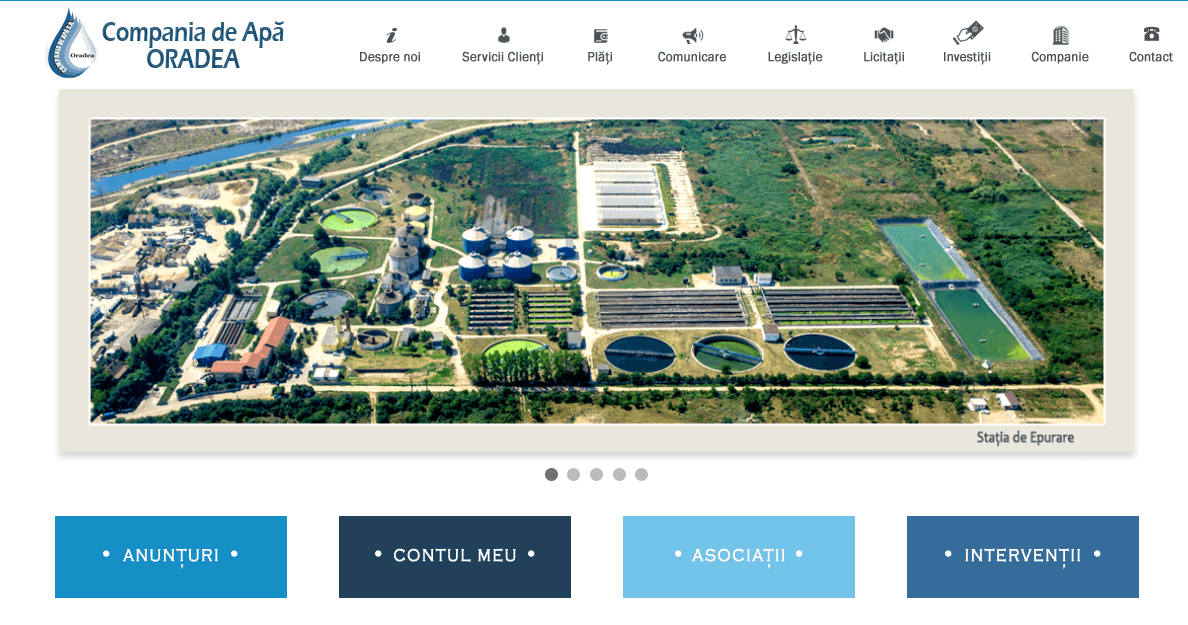Click the building icon above Companie

click(1060, 35)
